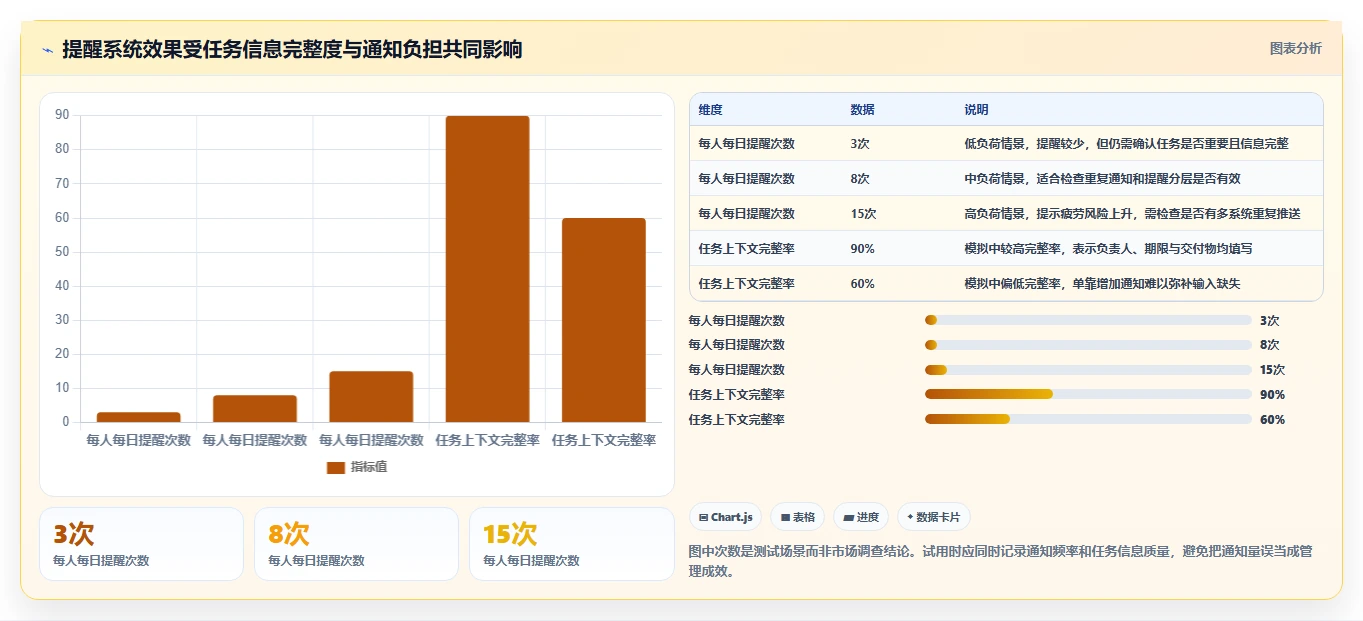Click the progress bar for 90%
The width and height of the screenshot is (1363, 621).
[1088, 394]
